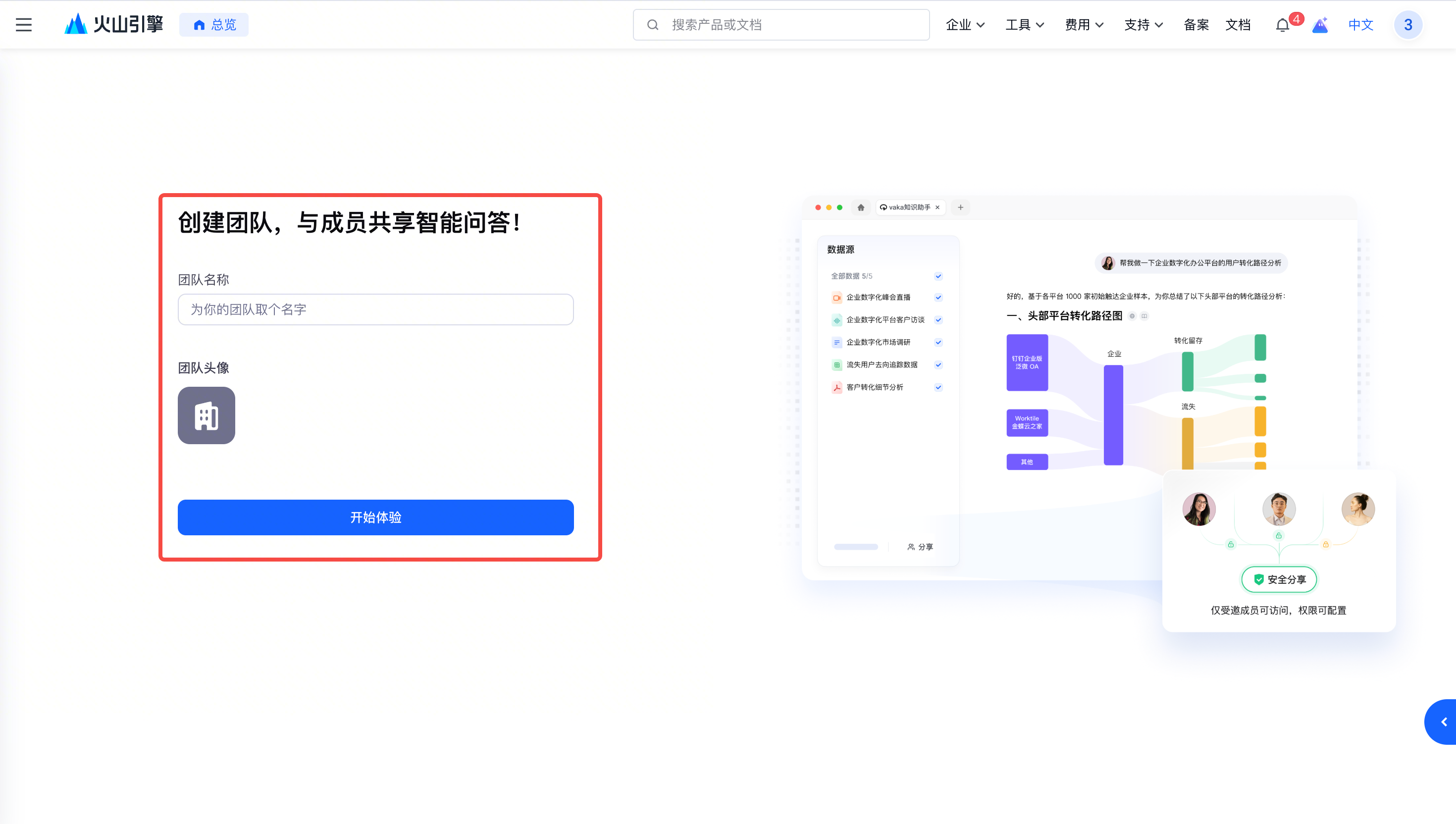Click the 转化留存 label in the chart
Viewport: 1456px width, 824px height.
[x=1188, y=340]
